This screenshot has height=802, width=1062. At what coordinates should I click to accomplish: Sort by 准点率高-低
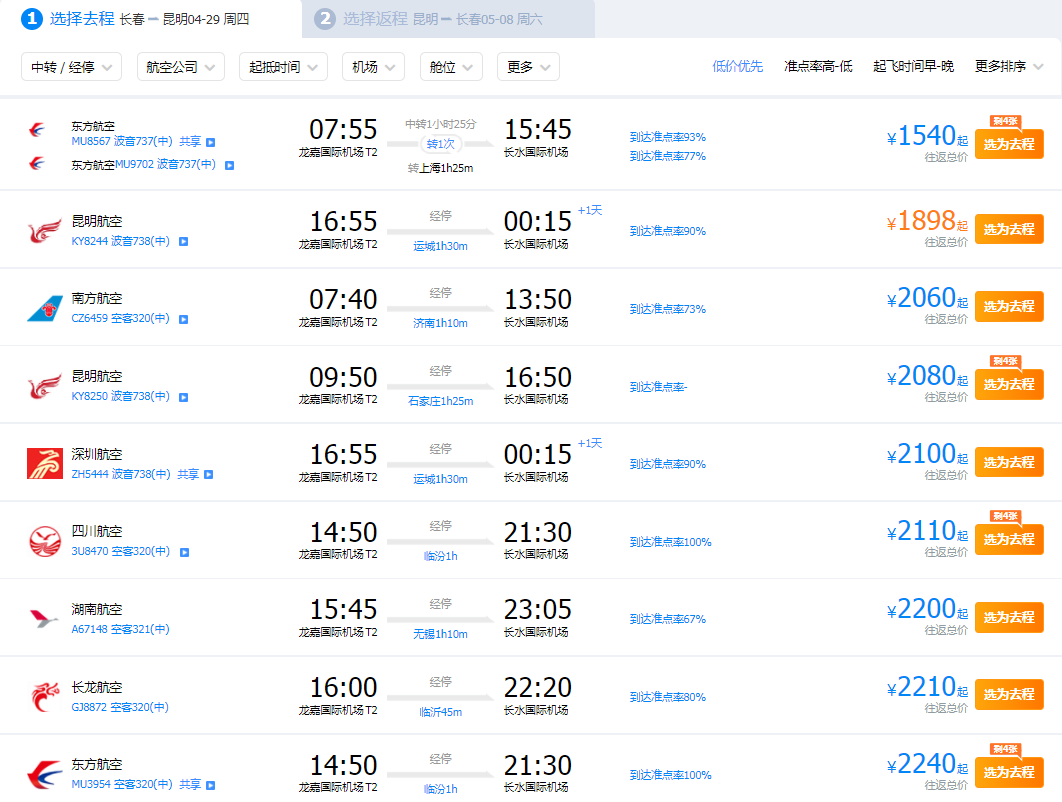coord(818,66)
